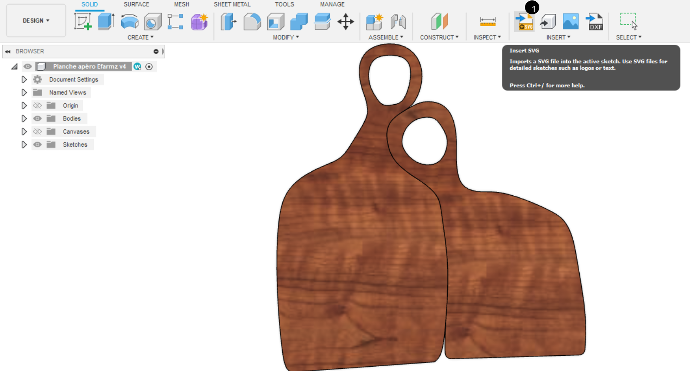Select the Fillet tool
Image resolution: width=690 pixels, height=371 pixels.
pos(252,21)
